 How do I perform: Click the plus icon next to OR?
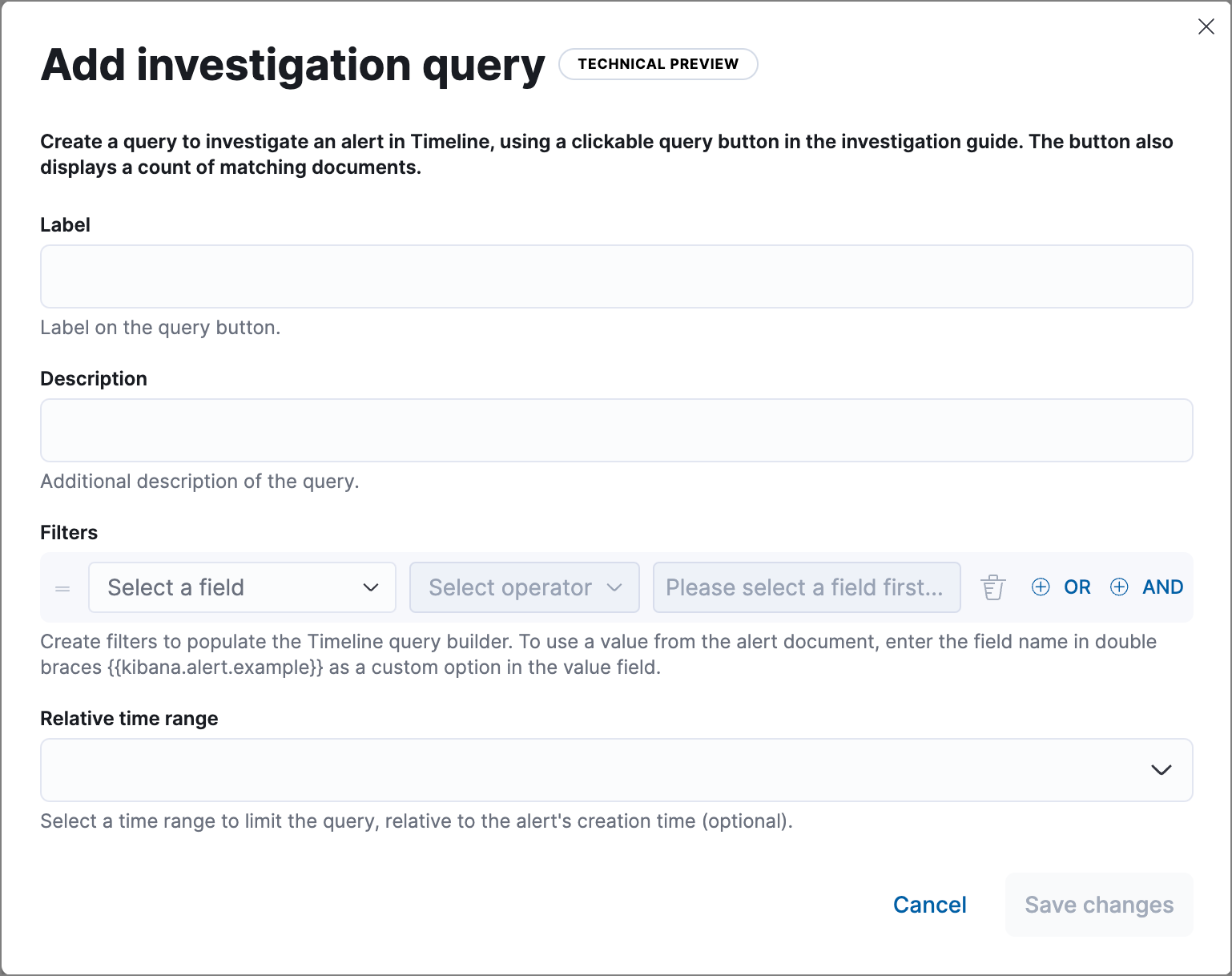[1041, 587]
